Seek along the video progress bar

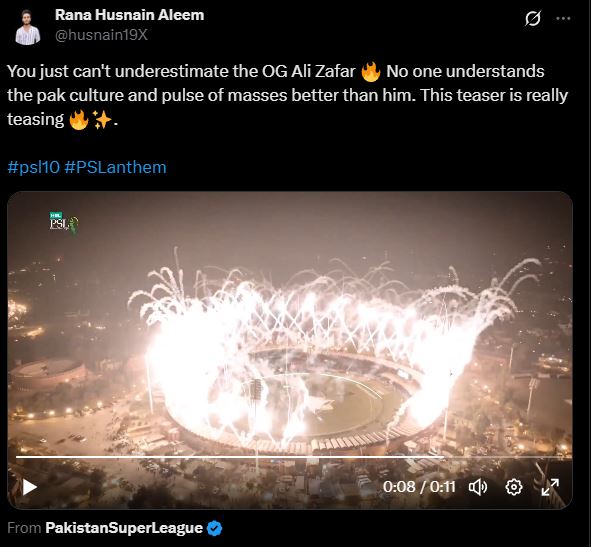(294, 457)
